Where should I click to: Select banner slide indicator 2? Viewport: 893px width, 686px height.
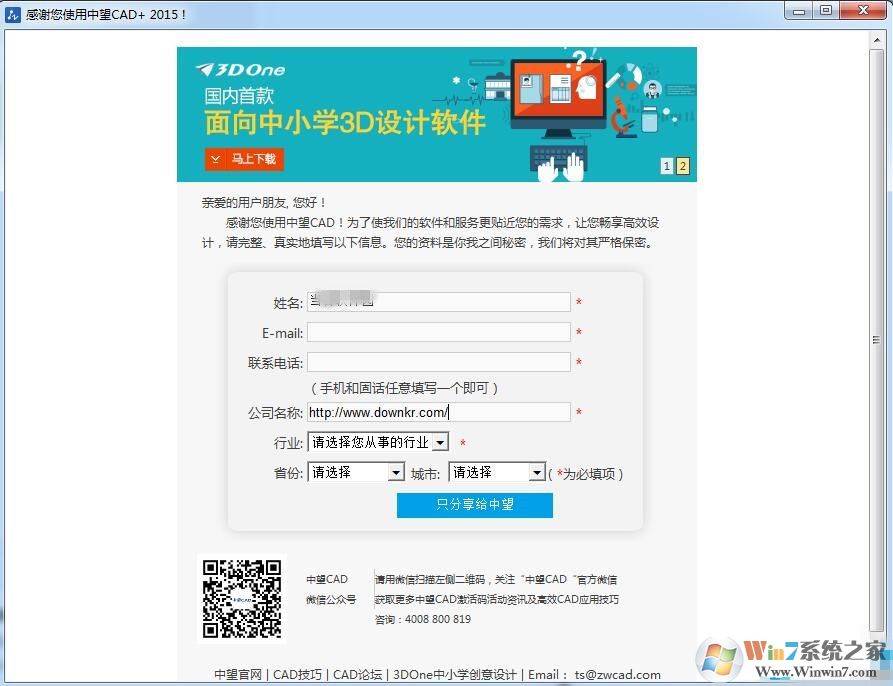pos(681,166)
